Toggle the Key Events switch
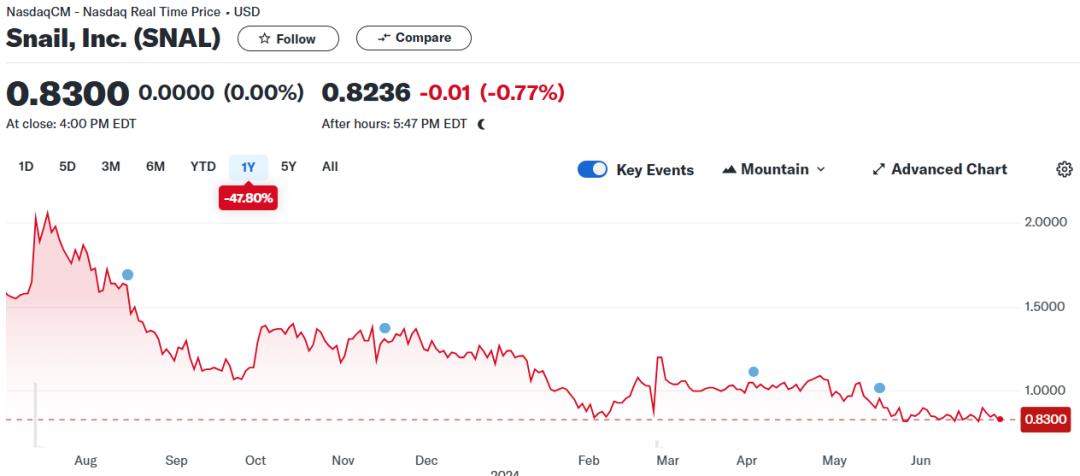This screenshot has height=476, width=1080. 592,169
